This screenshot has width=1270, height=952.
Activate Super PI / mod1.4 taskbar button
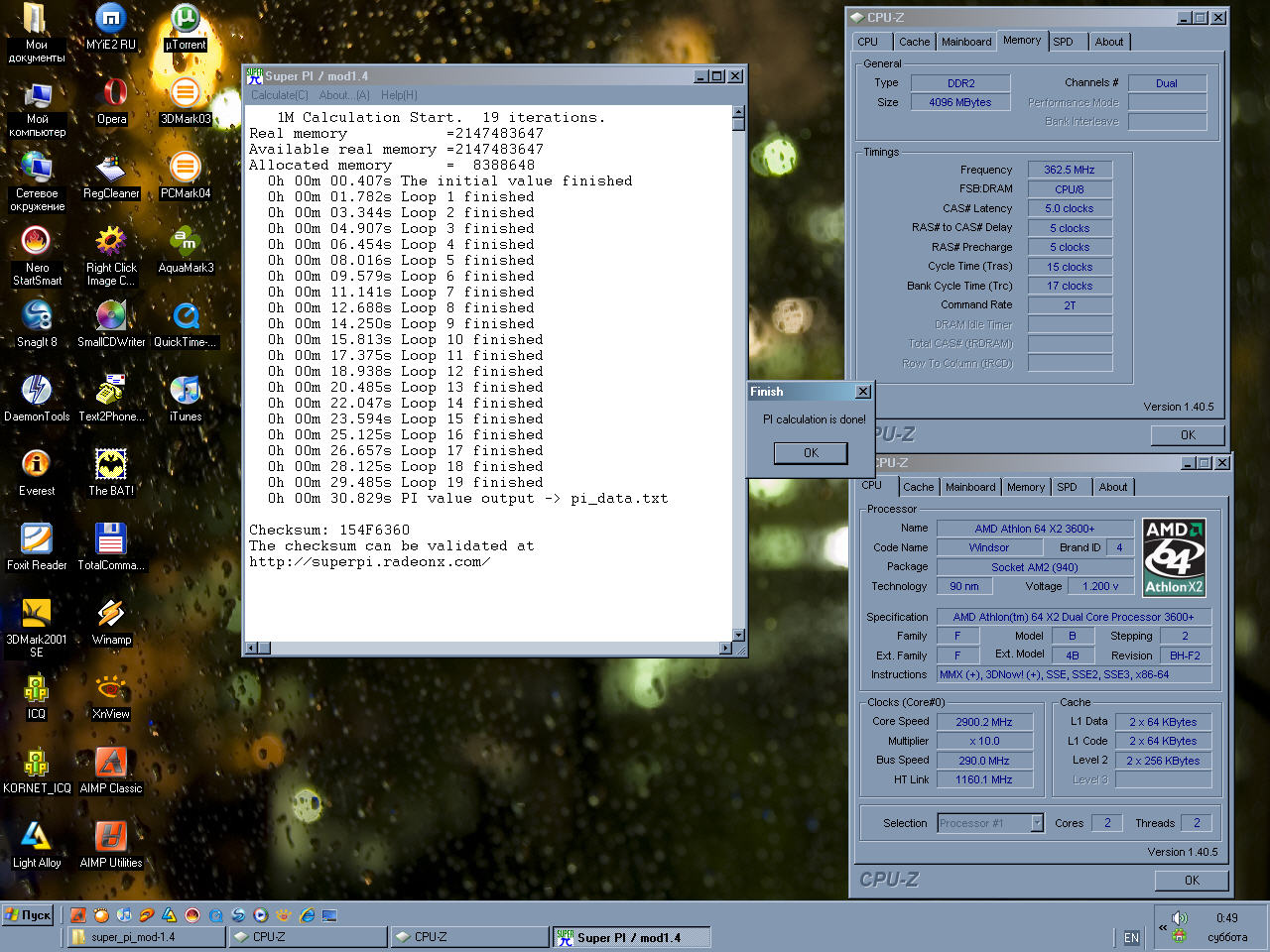631,937
